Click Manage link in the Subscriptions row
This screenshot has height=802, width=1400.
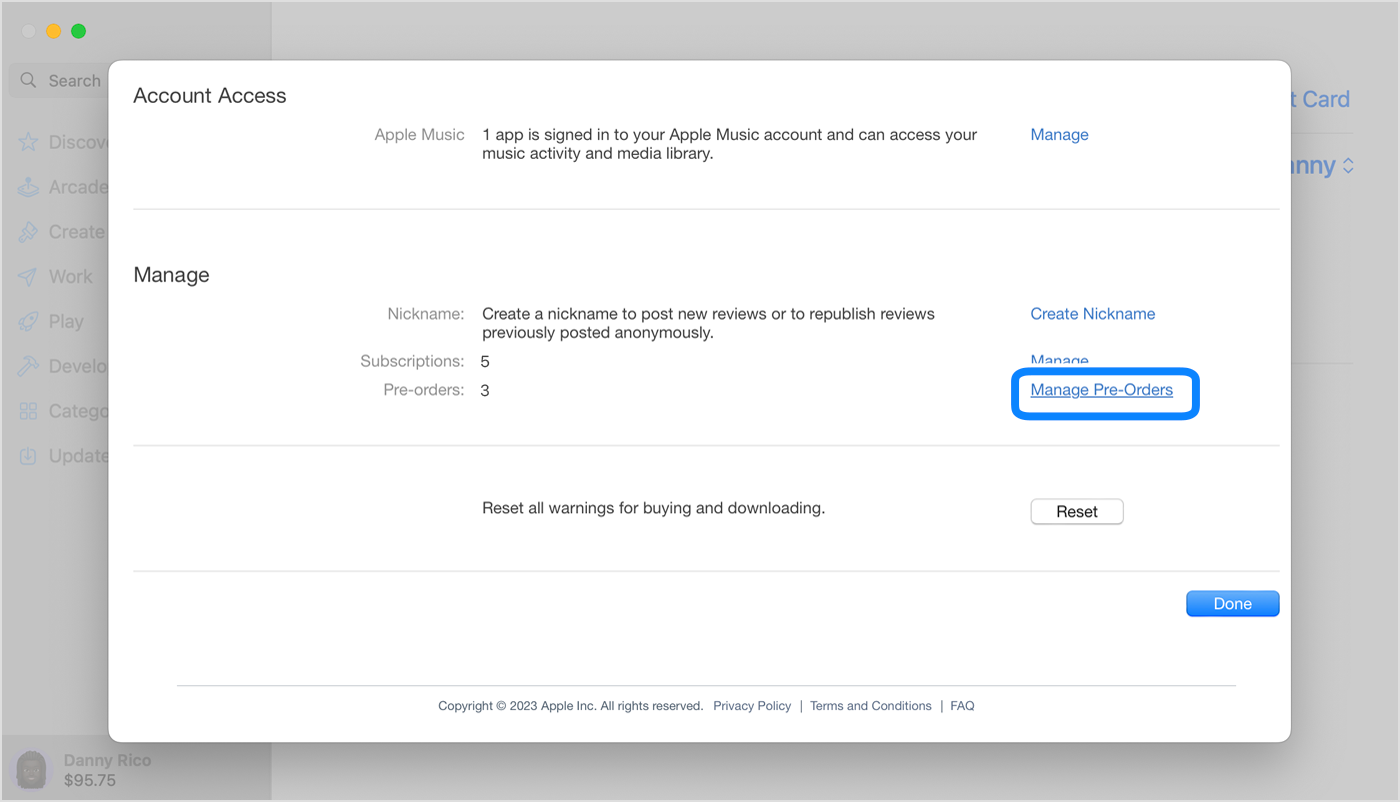click(x=1059, y=360)
